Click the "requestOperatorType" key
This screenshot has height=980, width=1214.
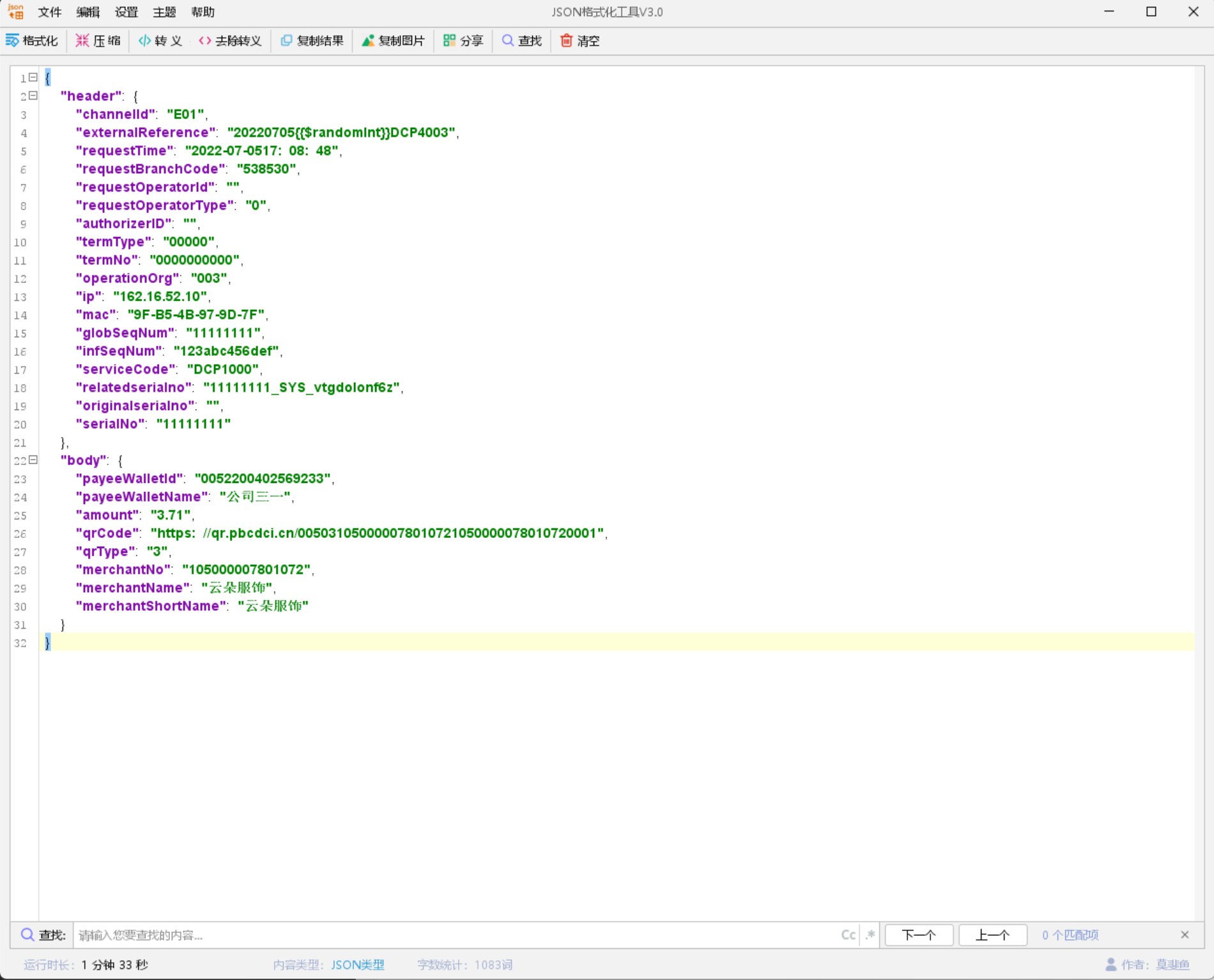pos(155,205)
